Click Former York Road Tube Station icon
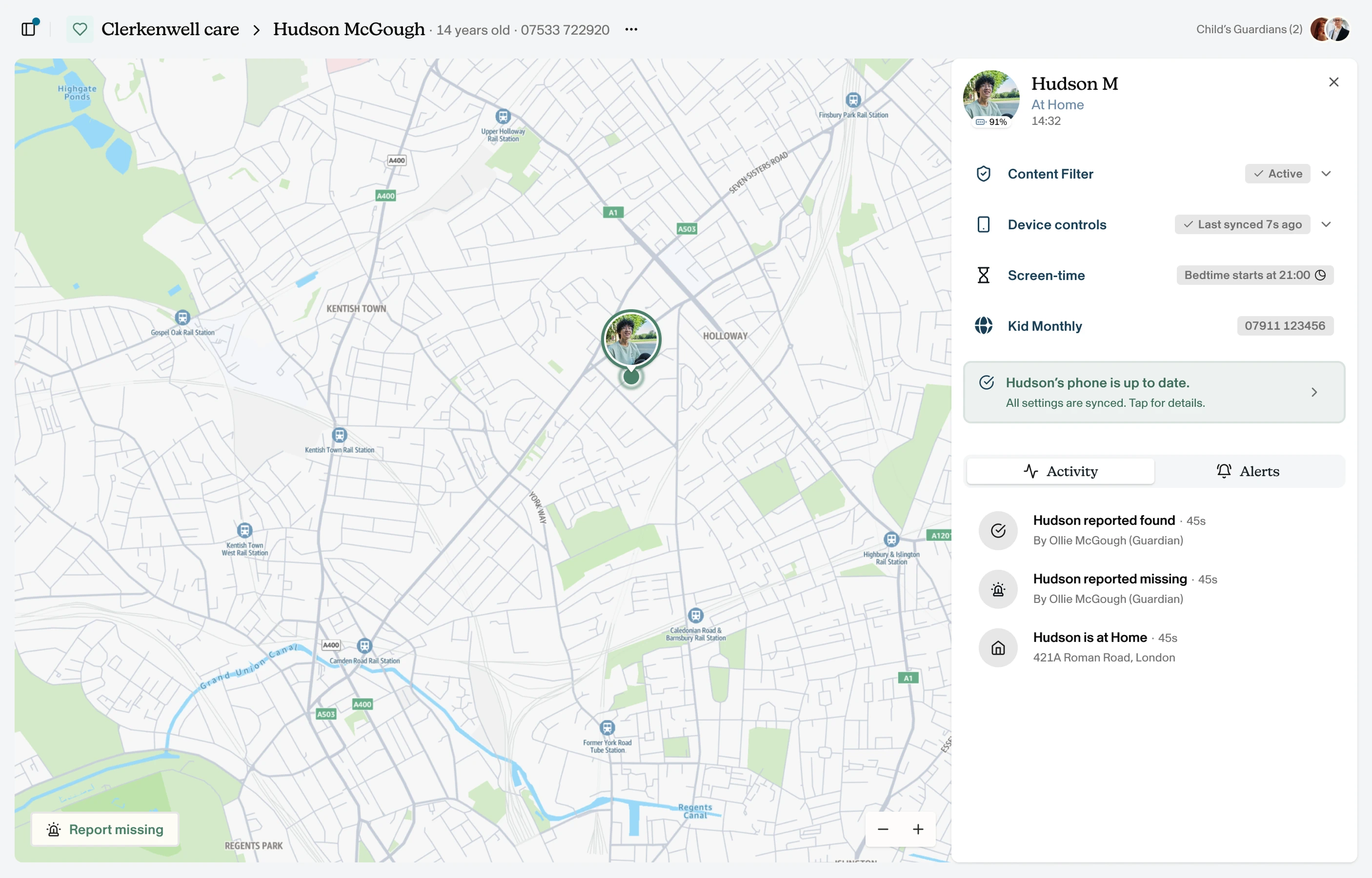This screenshot has width=1372, height=878. coord(607,728)
